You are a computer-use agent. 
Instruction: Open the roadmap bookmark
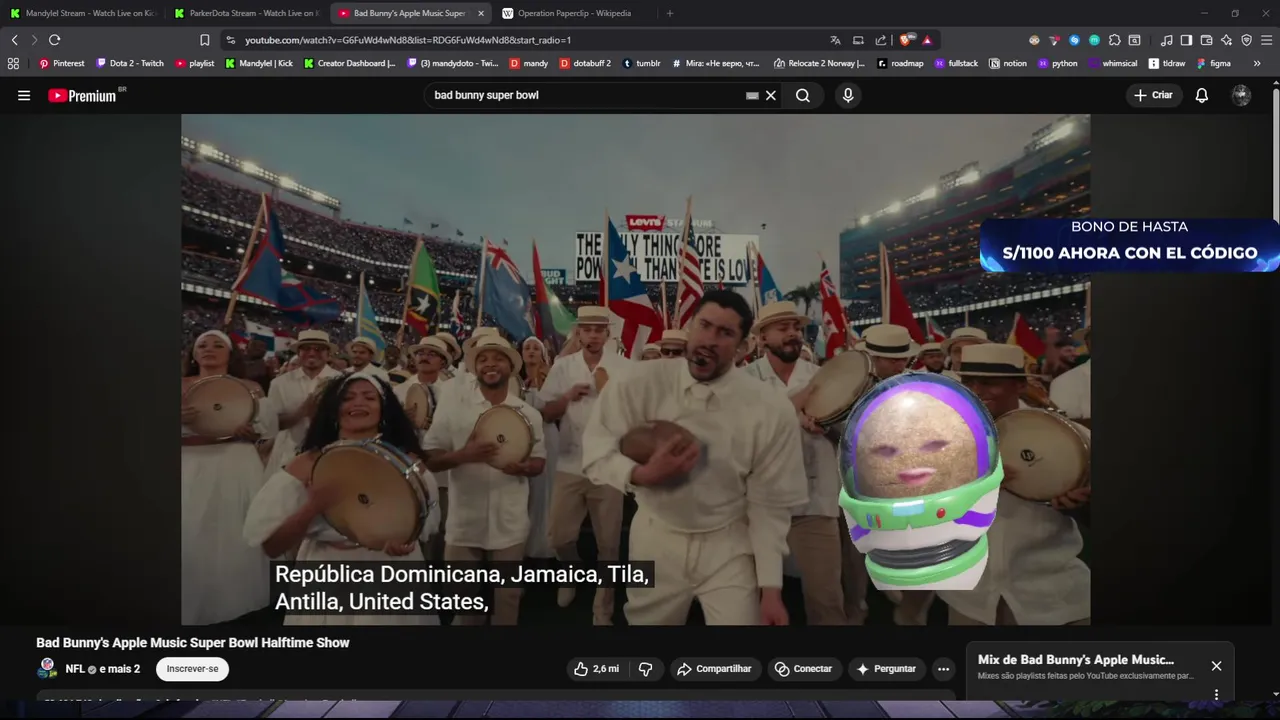[901, 63]
